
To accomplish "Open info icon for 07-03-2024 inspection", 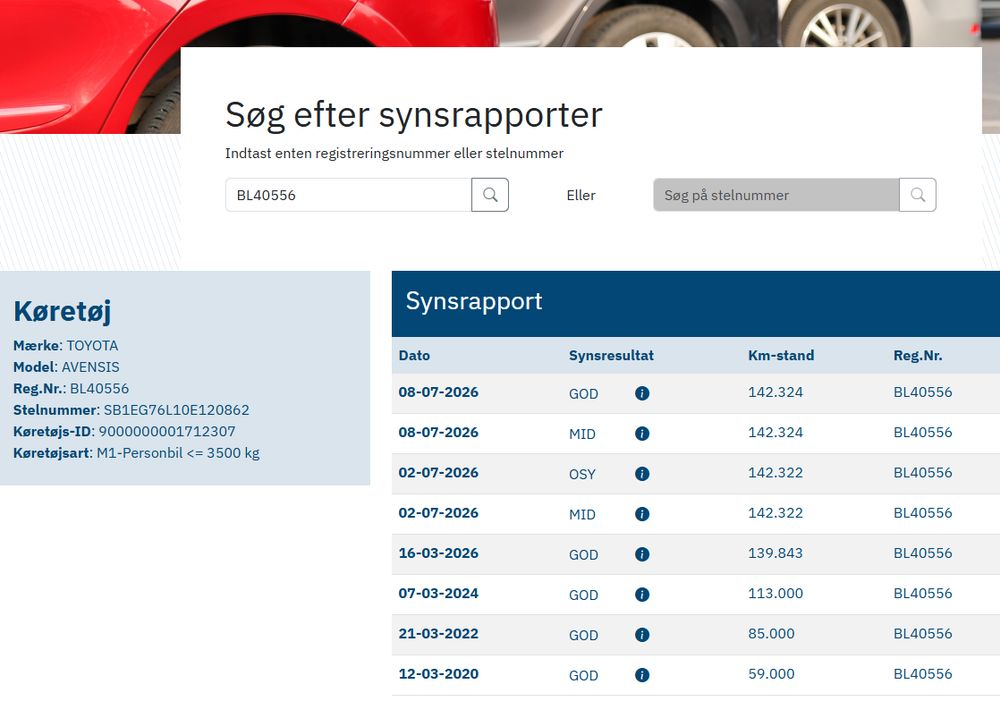I will tap(642, 594).
